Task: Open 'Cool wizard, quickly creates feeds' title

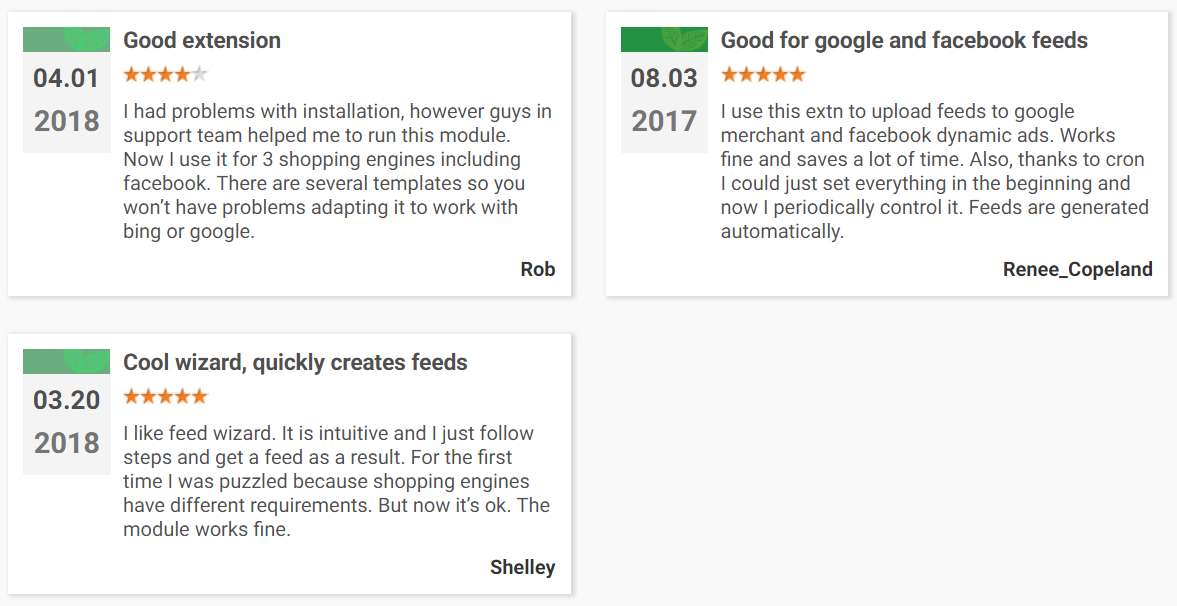Action: 295,363
